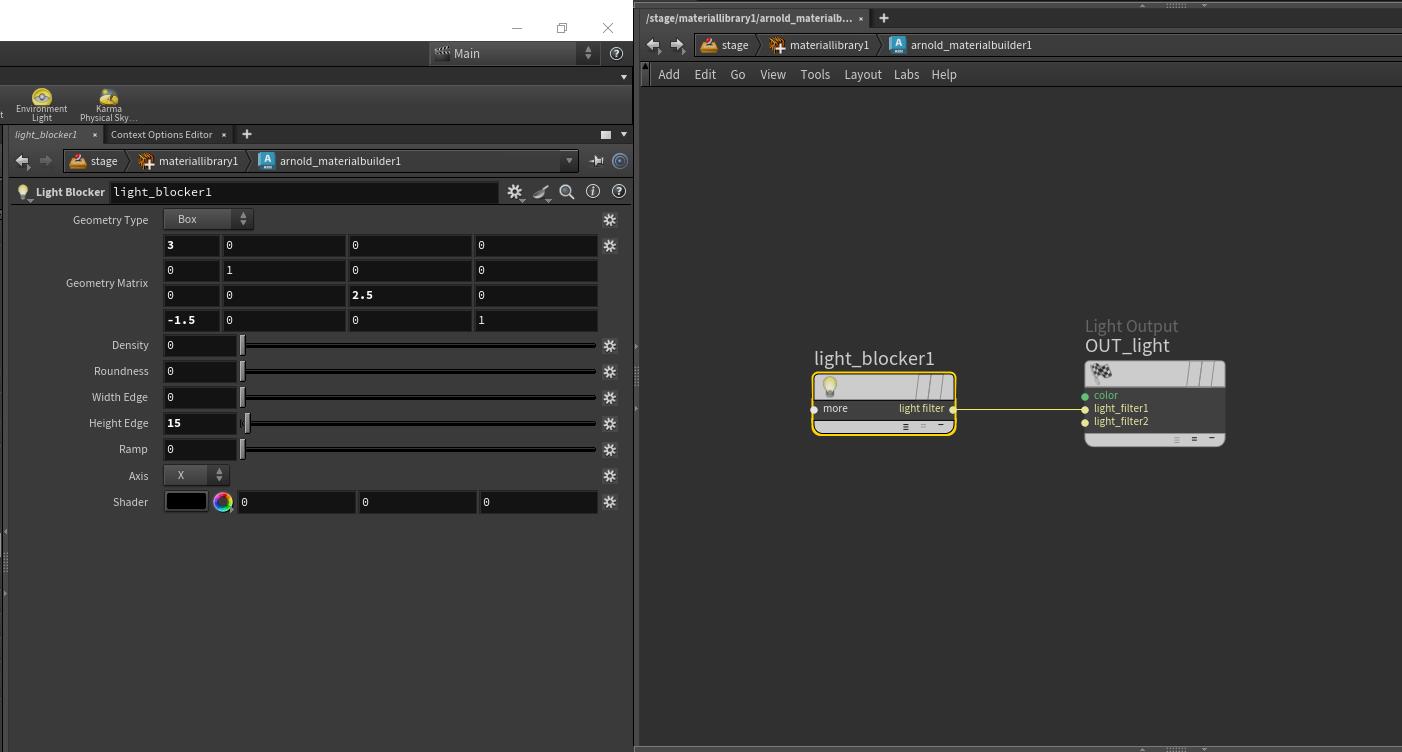Open the Axis X dropdown
The width and height of the screenshot is (1402, 752).
[x=196, y=476]
